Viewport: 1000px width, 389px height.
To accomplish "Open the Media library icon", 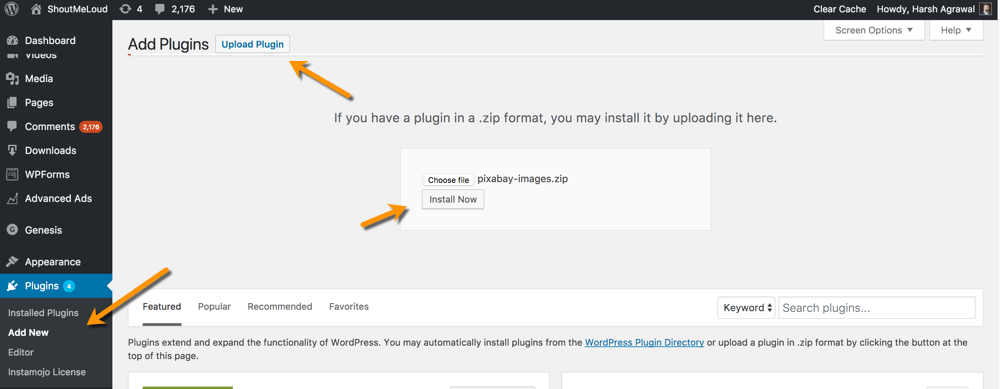I will tap(11, 78).
